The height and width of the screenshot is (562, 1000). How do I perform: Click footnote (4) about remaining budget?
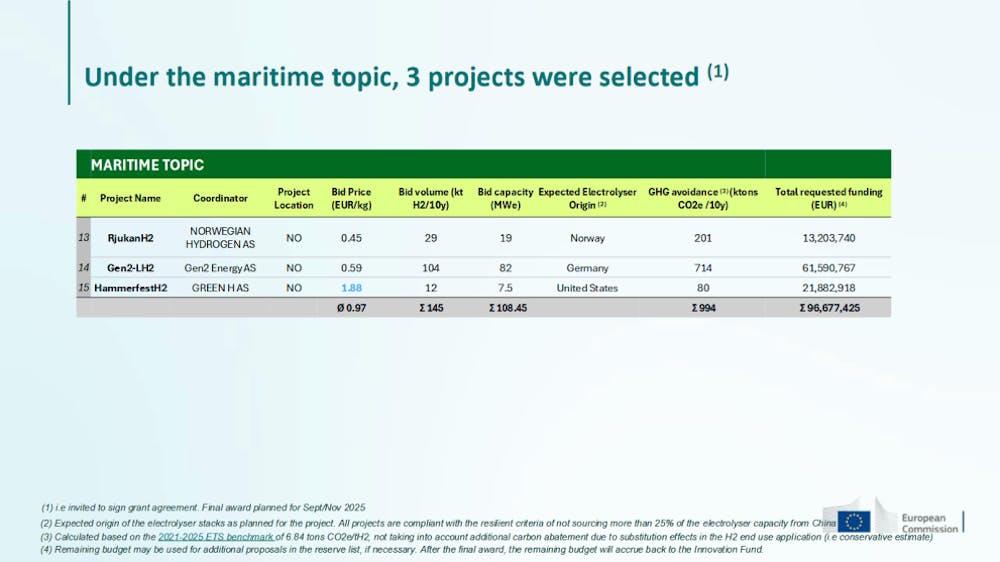(x=402, y=549)
